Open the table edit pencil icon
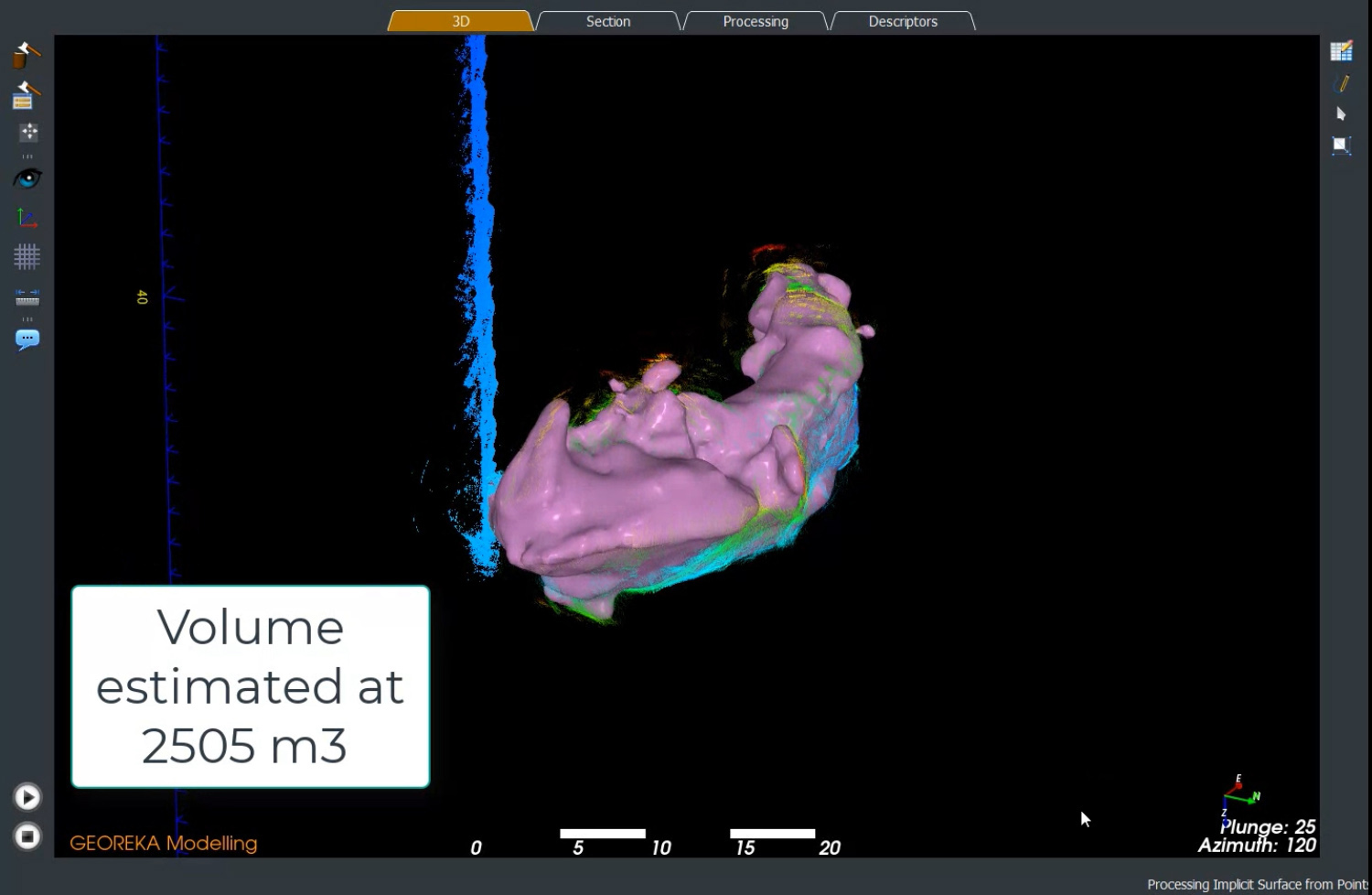The image size is (1372, 895). click(x=1341, y=51)
